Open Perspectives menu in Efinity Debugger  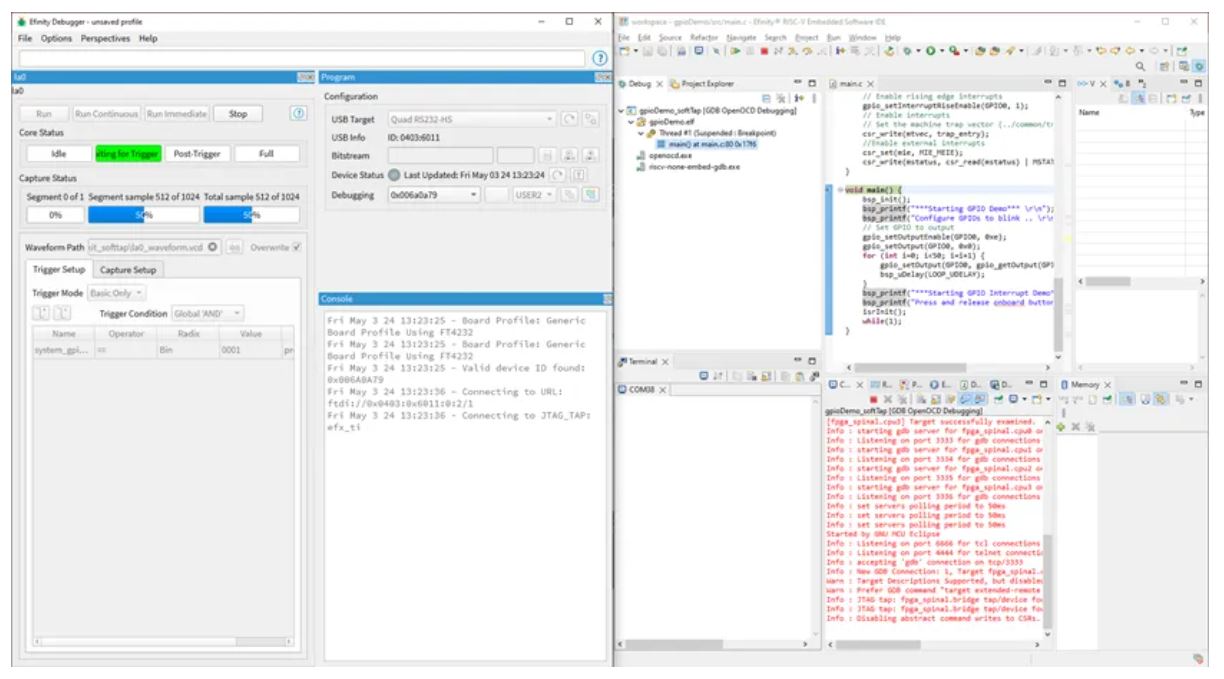point(107,38)
